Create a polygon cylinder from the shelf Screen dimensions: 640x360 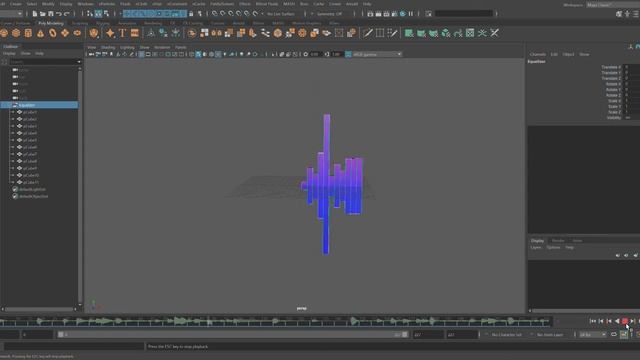pyautogui.click(x=28, y=33)
